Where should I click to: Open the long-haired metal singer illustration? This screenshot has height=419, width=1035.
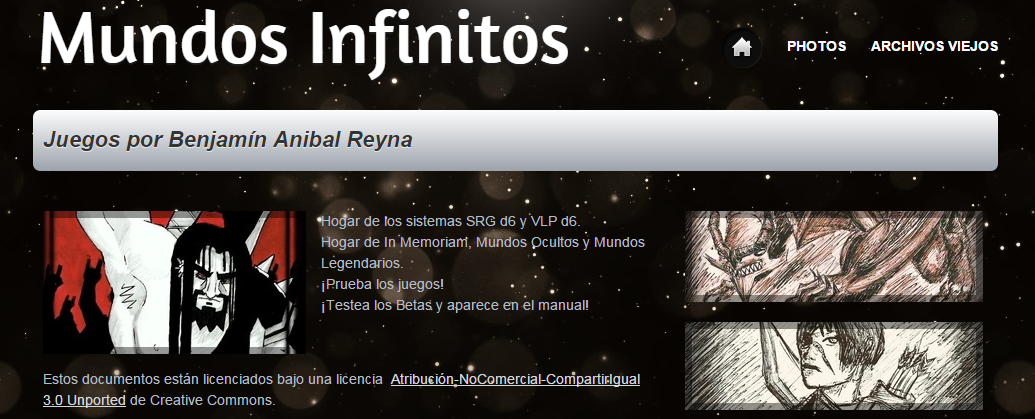(174, 282)
